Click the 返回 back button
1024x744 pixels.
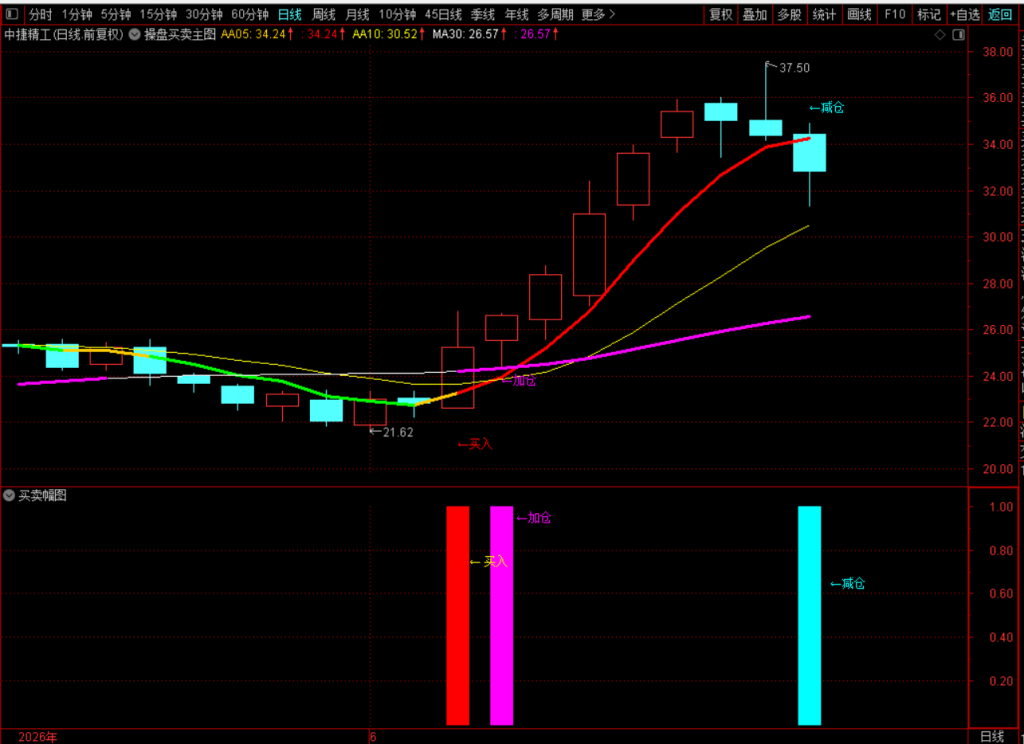click(1000, 14)
